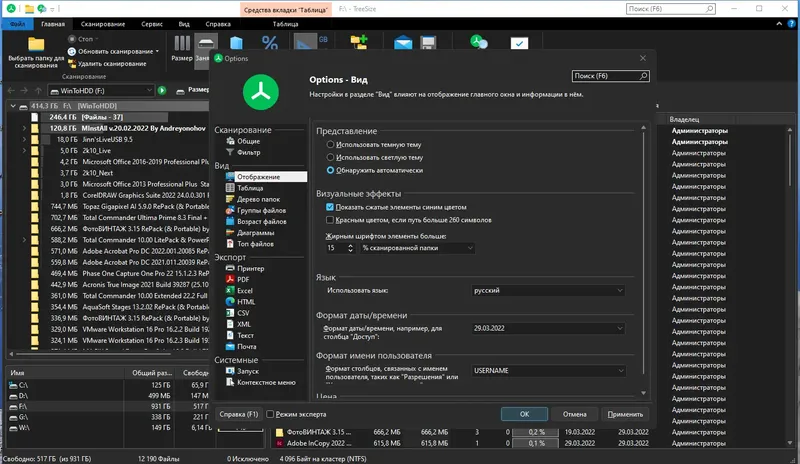The width and height of the screenshot is (800, 464).
Task: Open Текст export settings
Action: (245, 335)
